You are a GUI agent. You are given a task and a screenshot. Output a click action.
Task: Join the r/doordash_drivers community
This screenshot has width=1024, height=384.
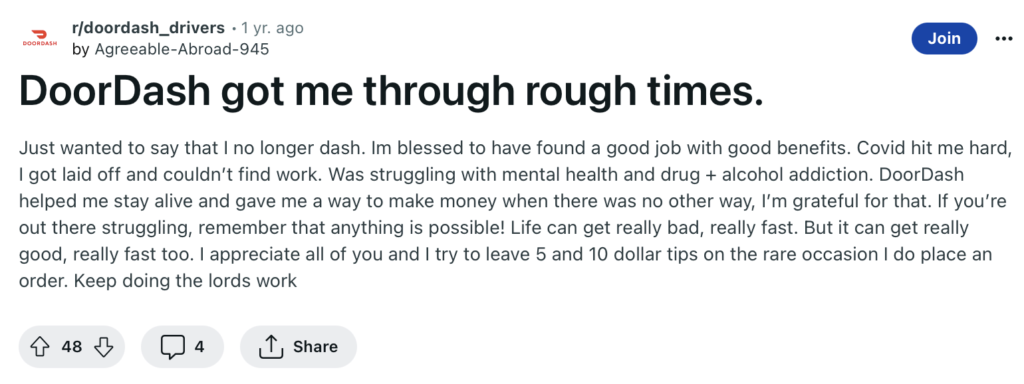coord(944,39)
